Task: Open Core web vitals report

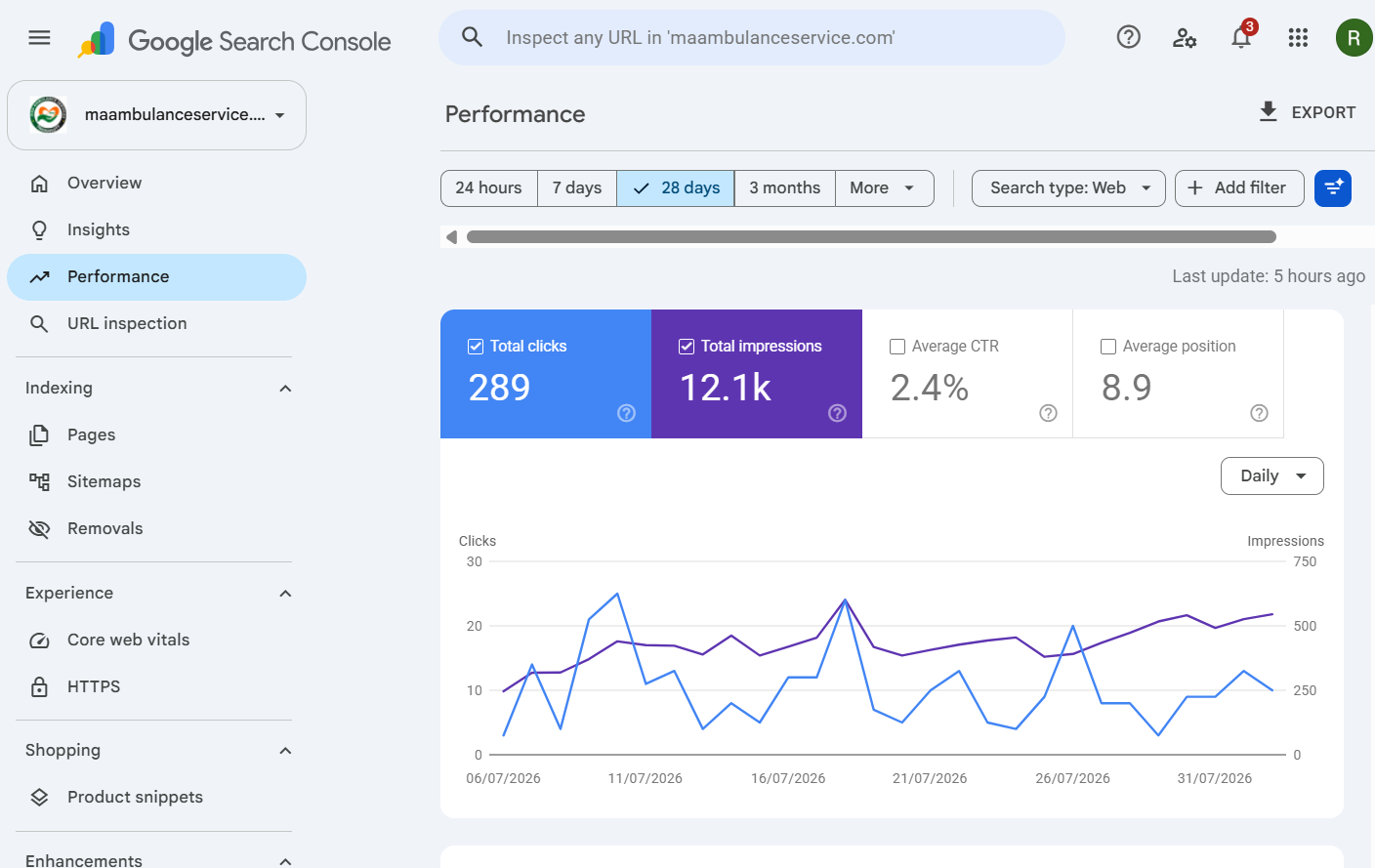Action: point(156,640)
